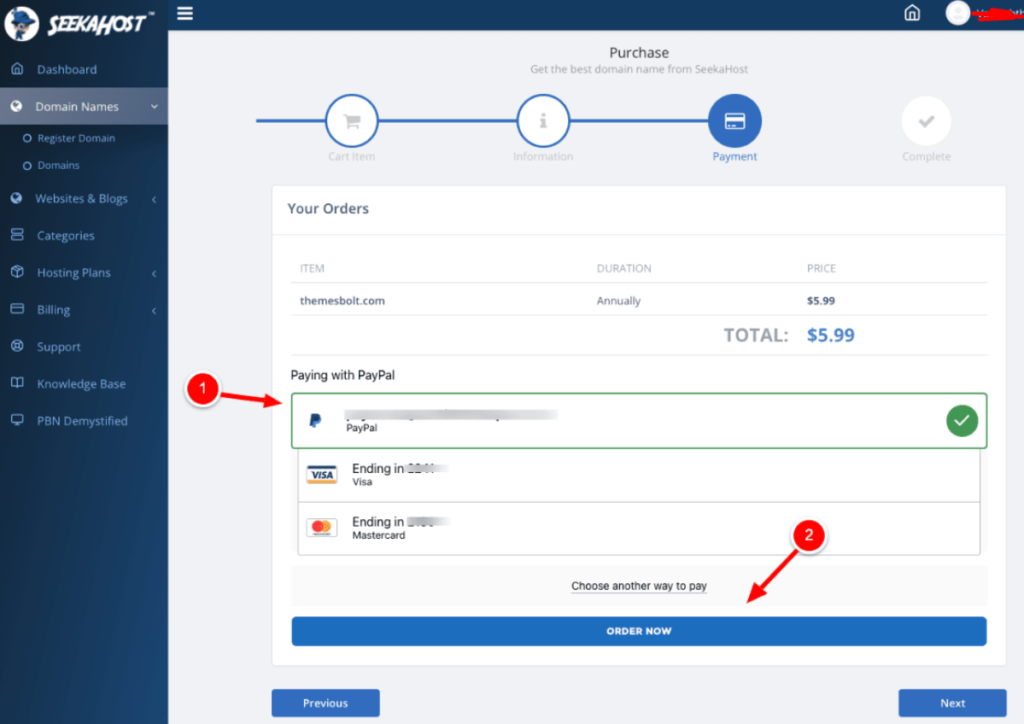Click the Knowledge Base book icon
Screen dimensions: 1024x724
pos(18,383)
